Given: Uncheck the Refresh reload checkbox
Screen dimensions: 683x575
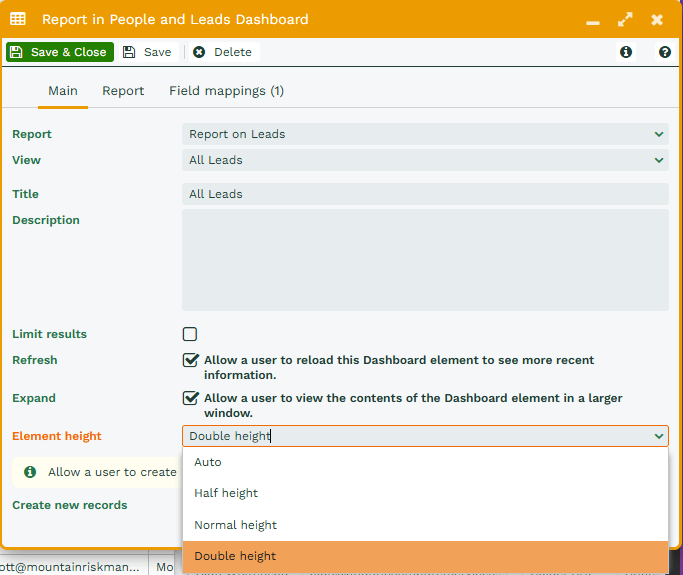Looking at the screenshot, I should click(190, 360).
